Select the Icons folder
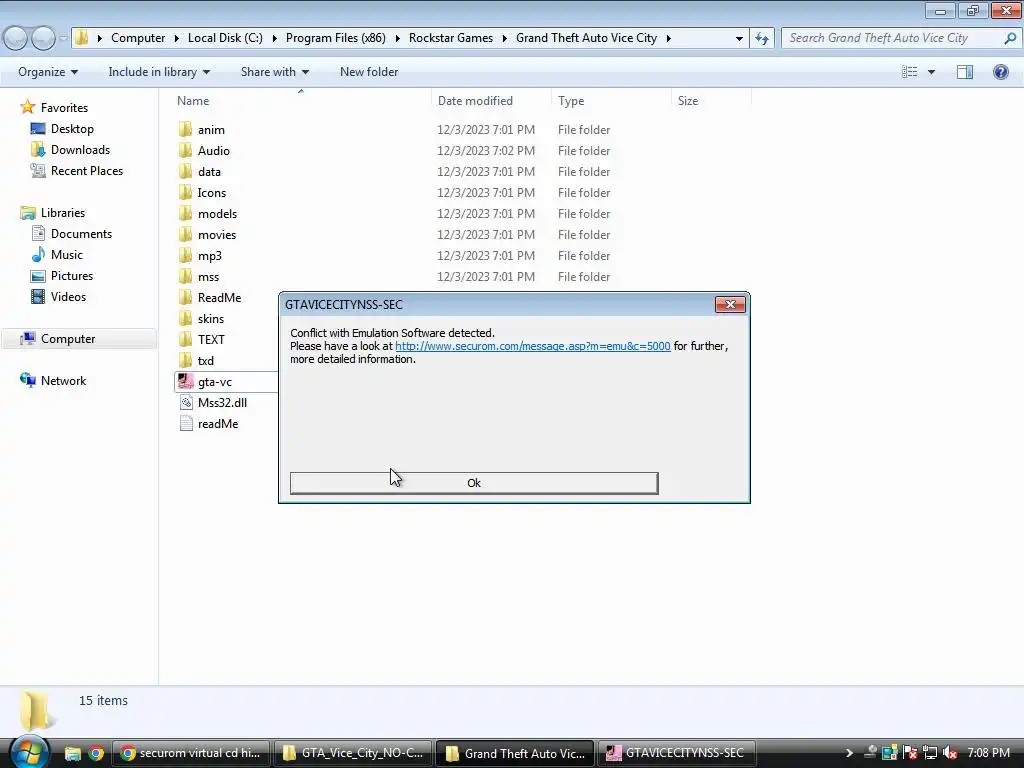The width and height of the screenshot is (1024, 768). (x=212, y=193)
